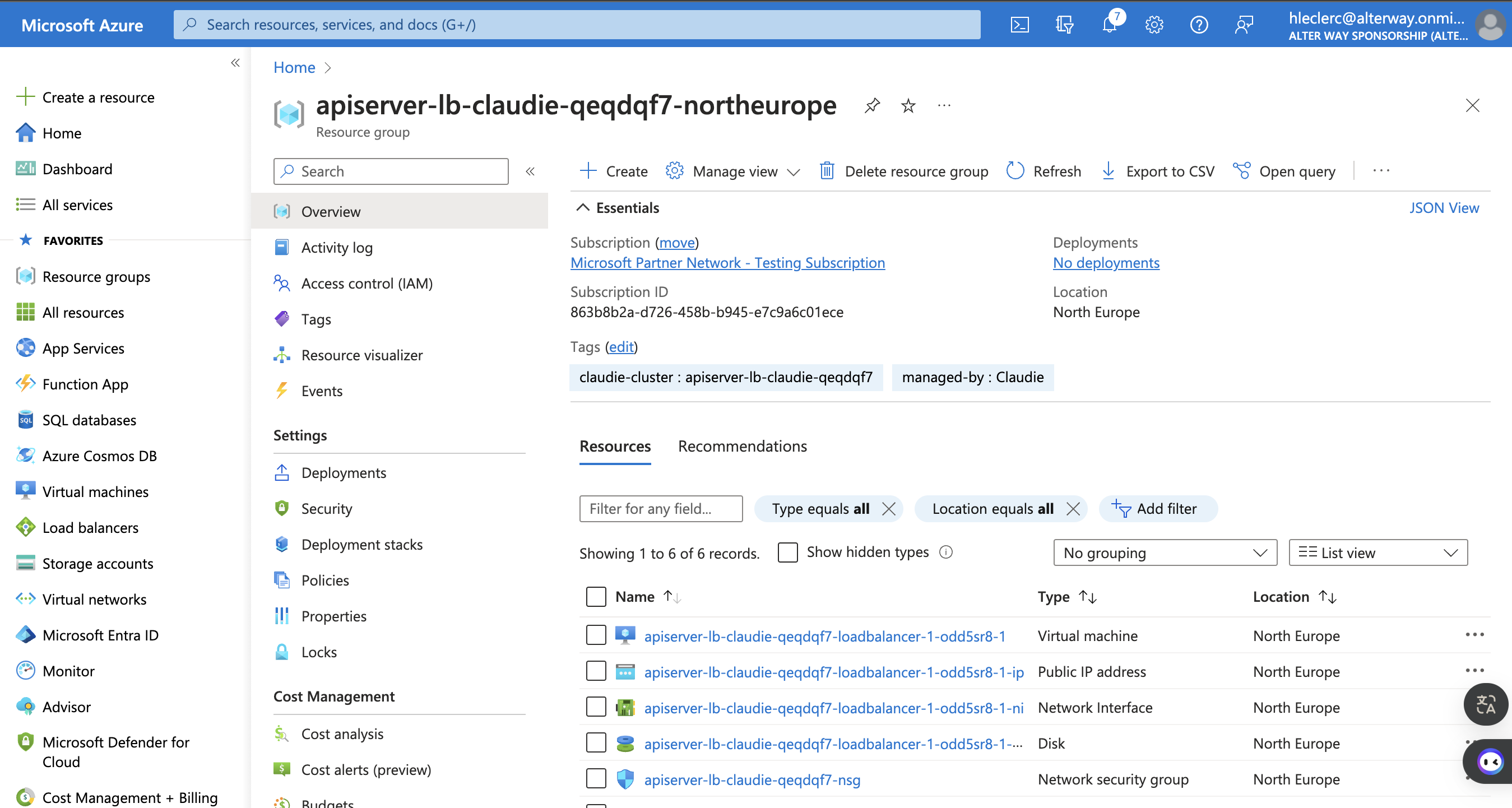Screen dimensions: 1512x808
Task: Enable Show hidden types checkbox
Action: pos(788,552)
